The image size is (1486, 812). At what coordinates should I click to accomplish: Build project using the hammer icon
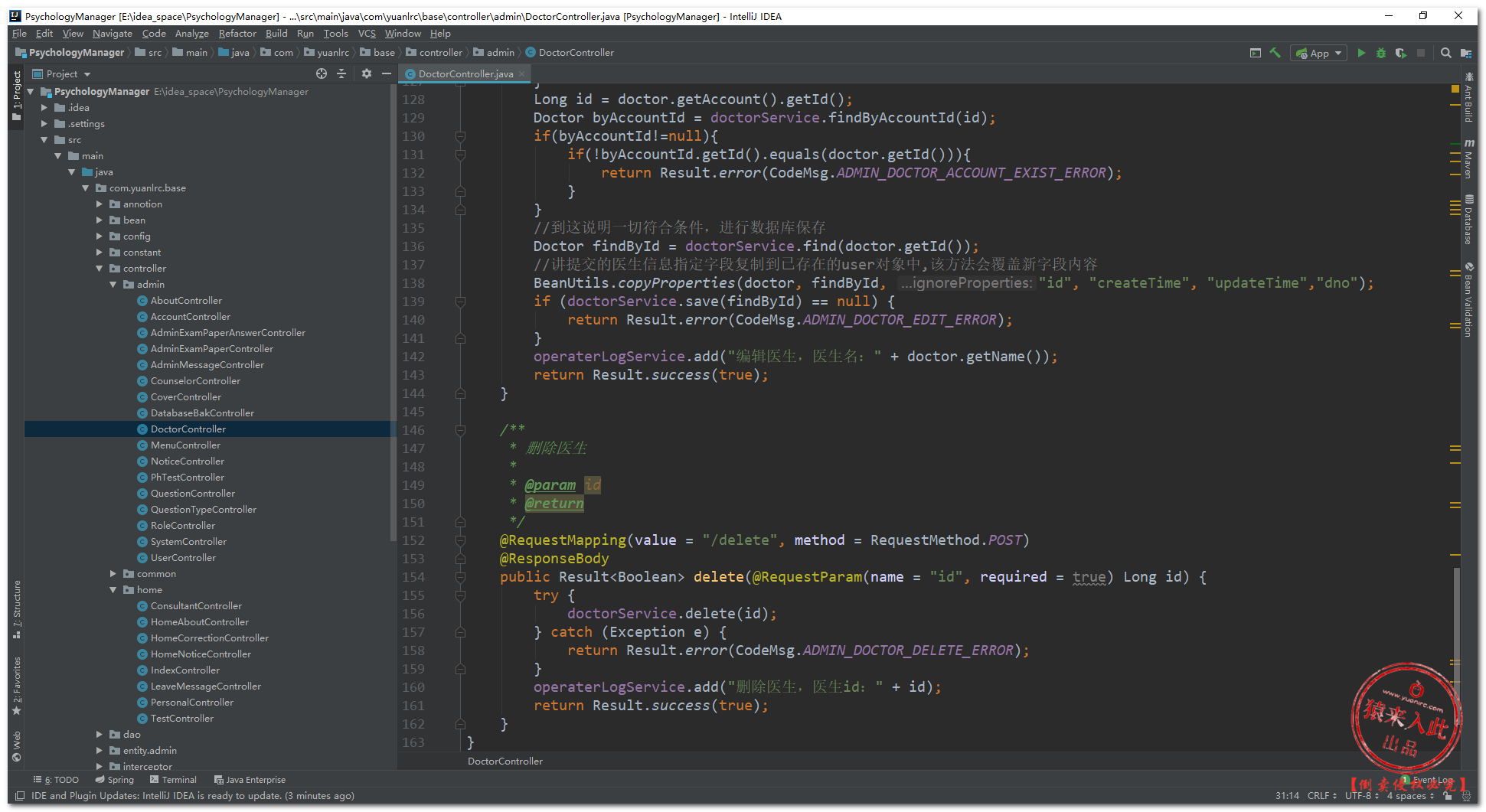click(1275, 53)
